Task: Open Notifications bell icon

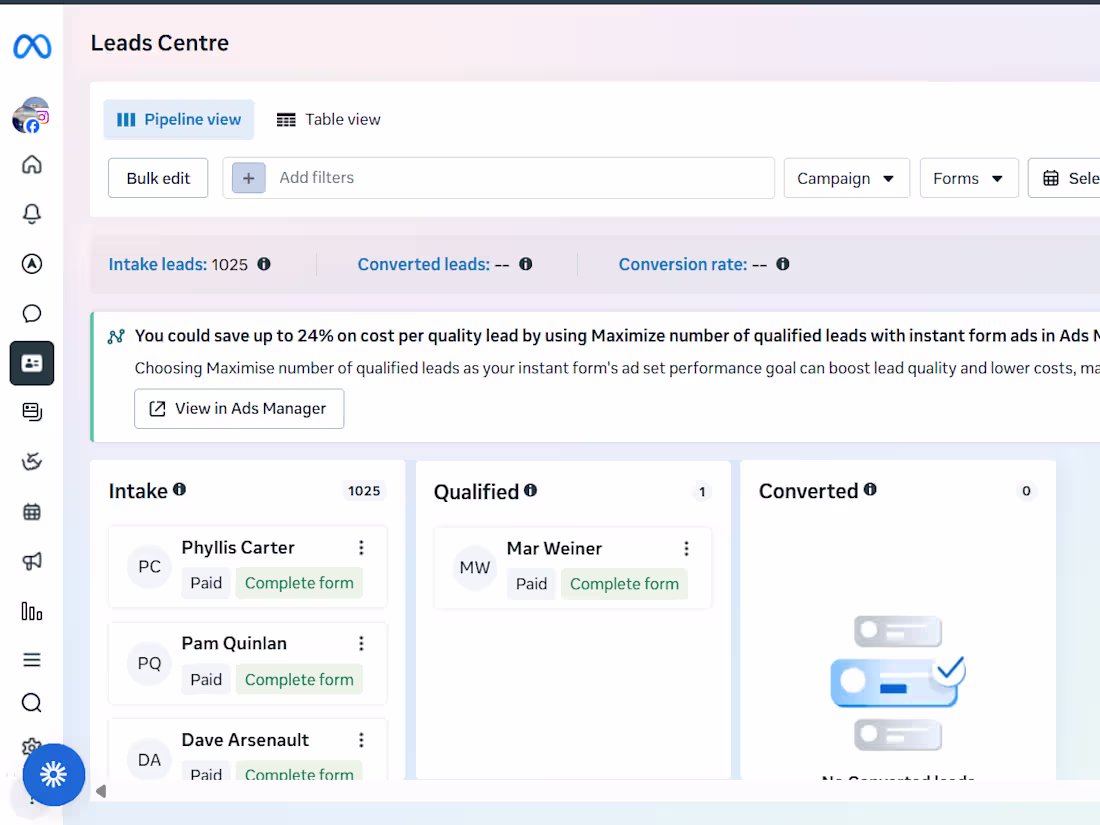Action: (32, 214)
